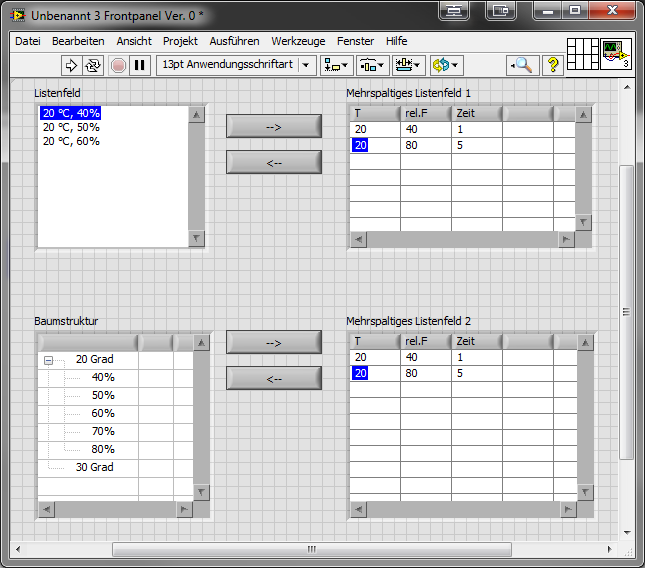Click the upper --> button beside Listenfeld

(274, 127)
